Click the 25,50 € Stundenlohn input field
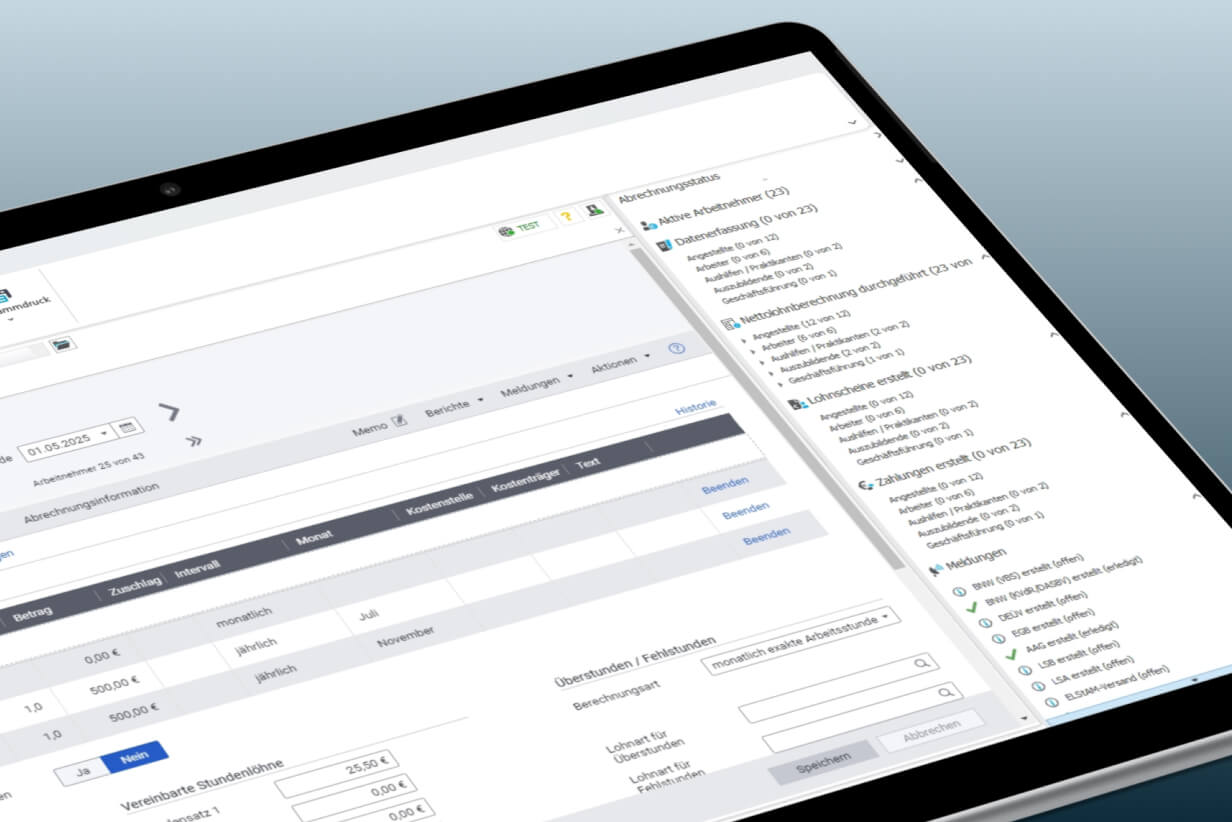1232x822 pixels. pos(337,772)
